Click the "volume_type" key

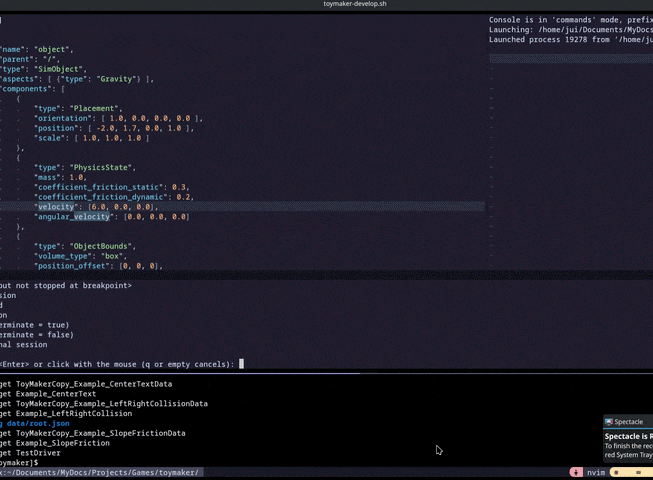63,256
